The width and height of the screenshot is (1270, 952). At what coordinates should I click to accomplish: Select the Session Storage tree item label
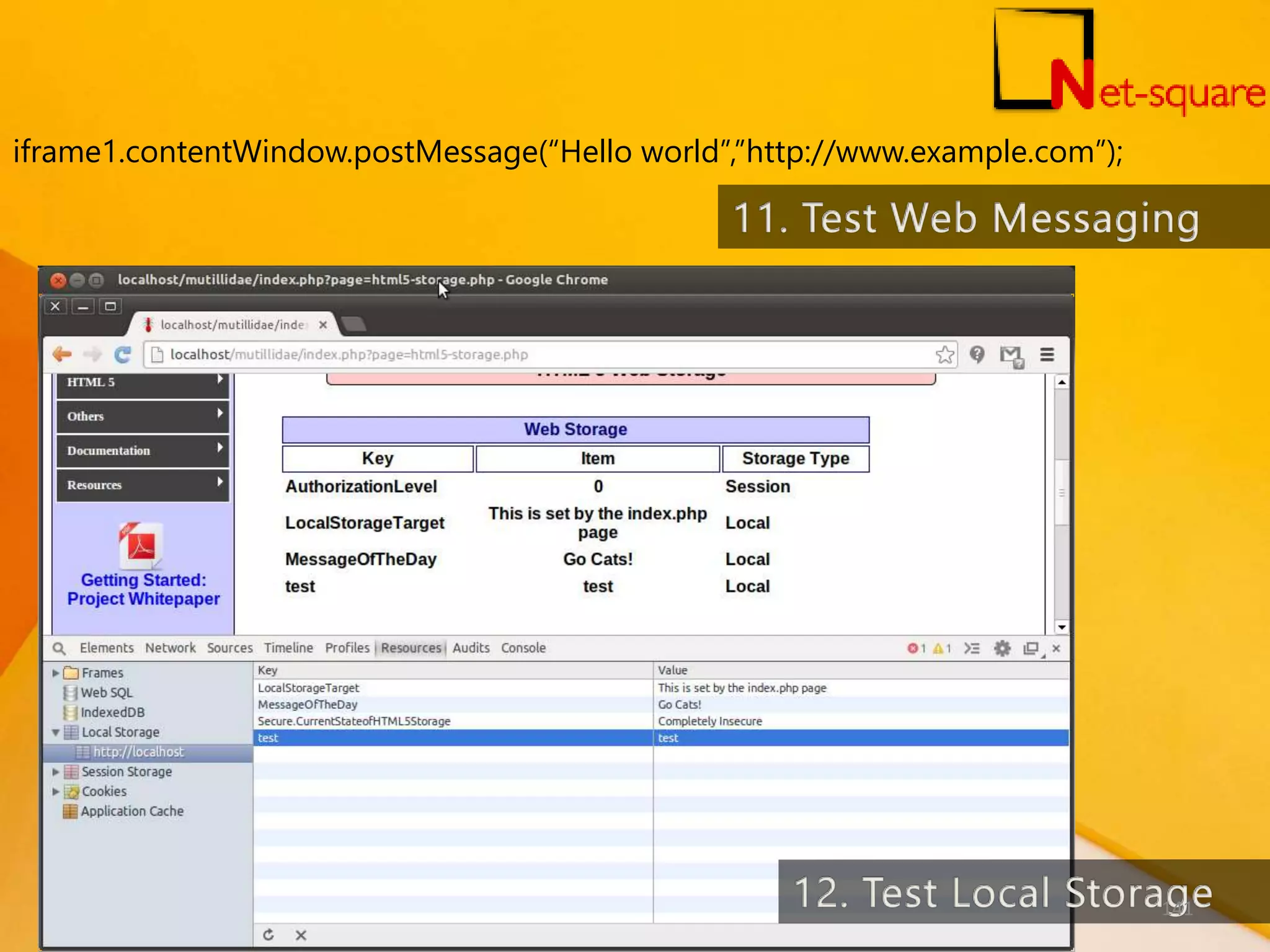pyautogui.click(x=127, y=772)
